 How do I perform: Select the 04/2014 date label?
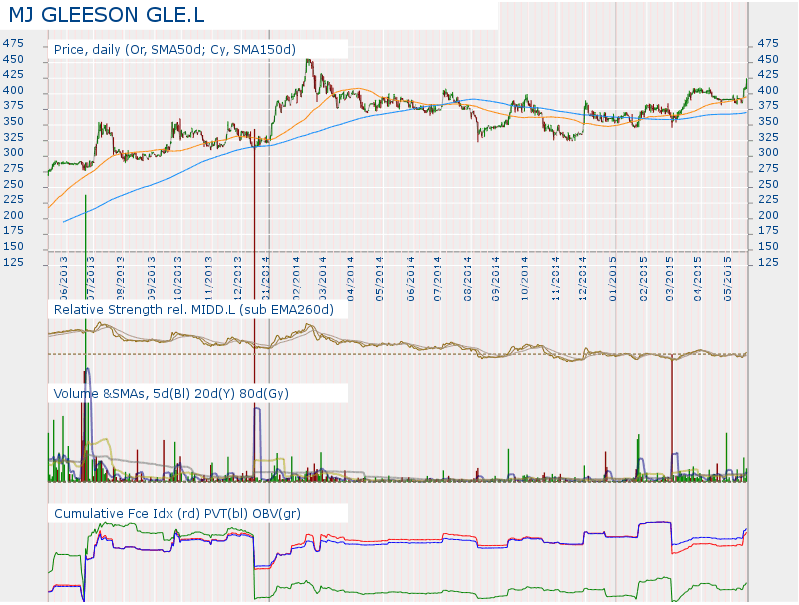tap(352, 279)
